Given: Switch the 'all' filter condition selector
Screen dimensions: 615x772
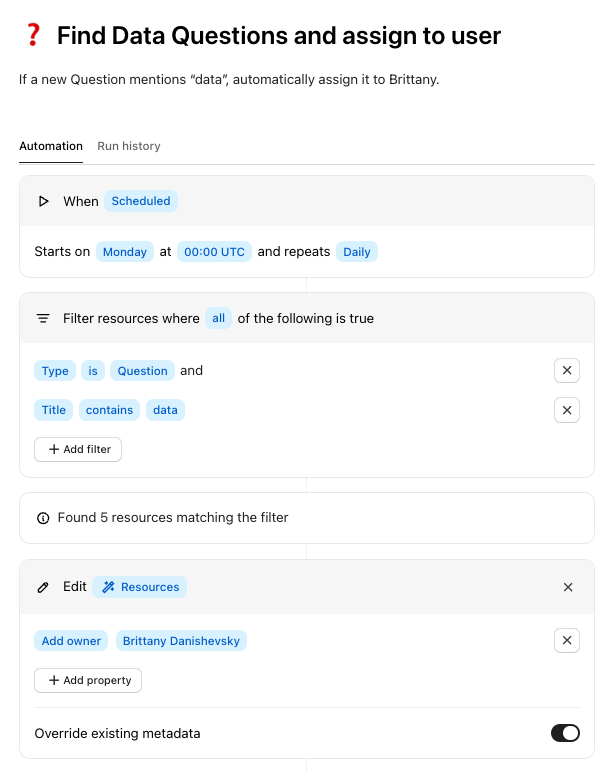Looking at the screenshot, I should pos(218,318).
